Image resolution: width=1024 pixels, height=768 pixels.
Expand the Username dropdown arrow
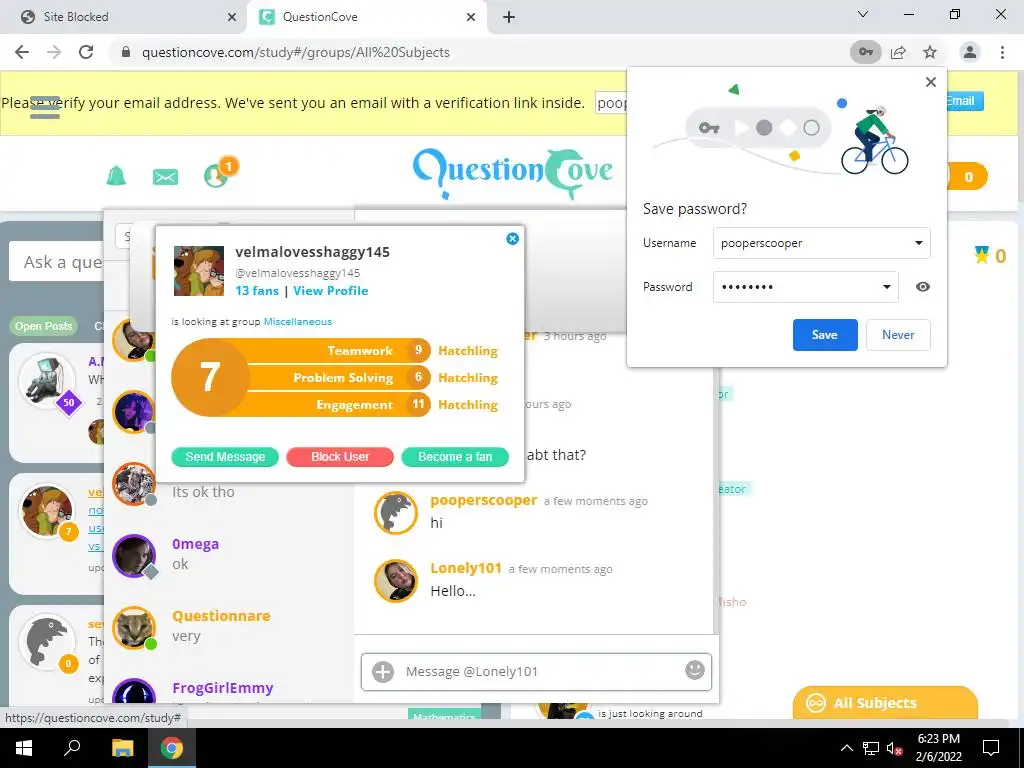click(x=918, y=243)
